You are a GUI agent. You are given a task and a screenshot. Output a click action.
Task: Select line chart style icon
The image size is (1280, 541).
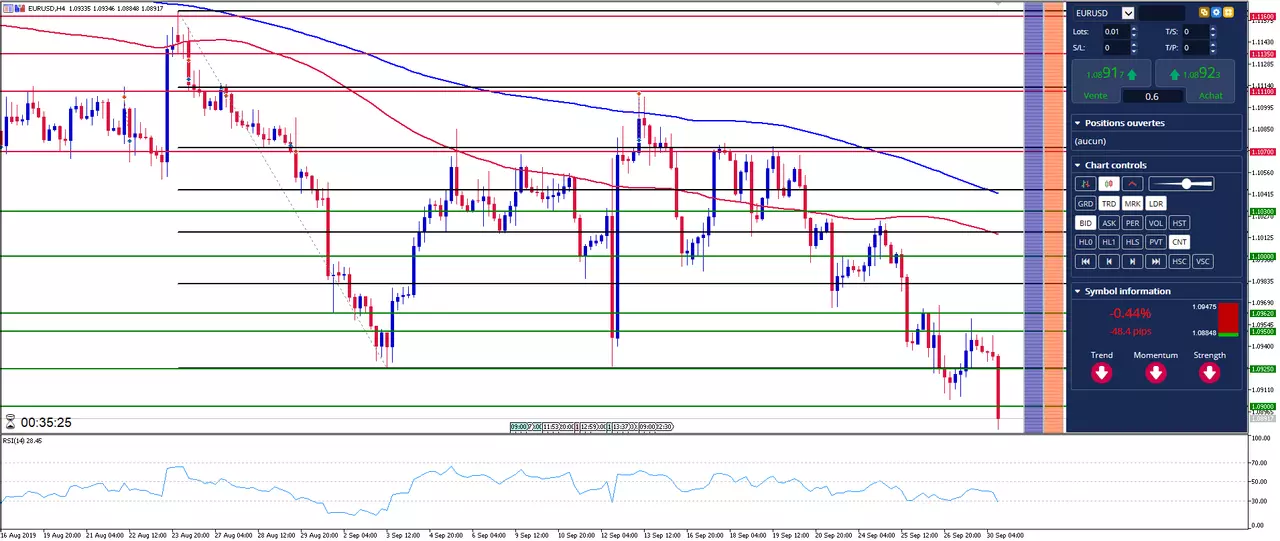(1132, 184)
